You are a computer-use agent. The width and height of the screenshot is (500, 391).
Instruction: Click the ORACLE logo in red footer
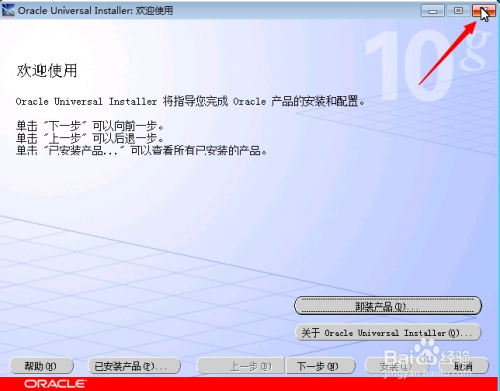tap(55, 384)
